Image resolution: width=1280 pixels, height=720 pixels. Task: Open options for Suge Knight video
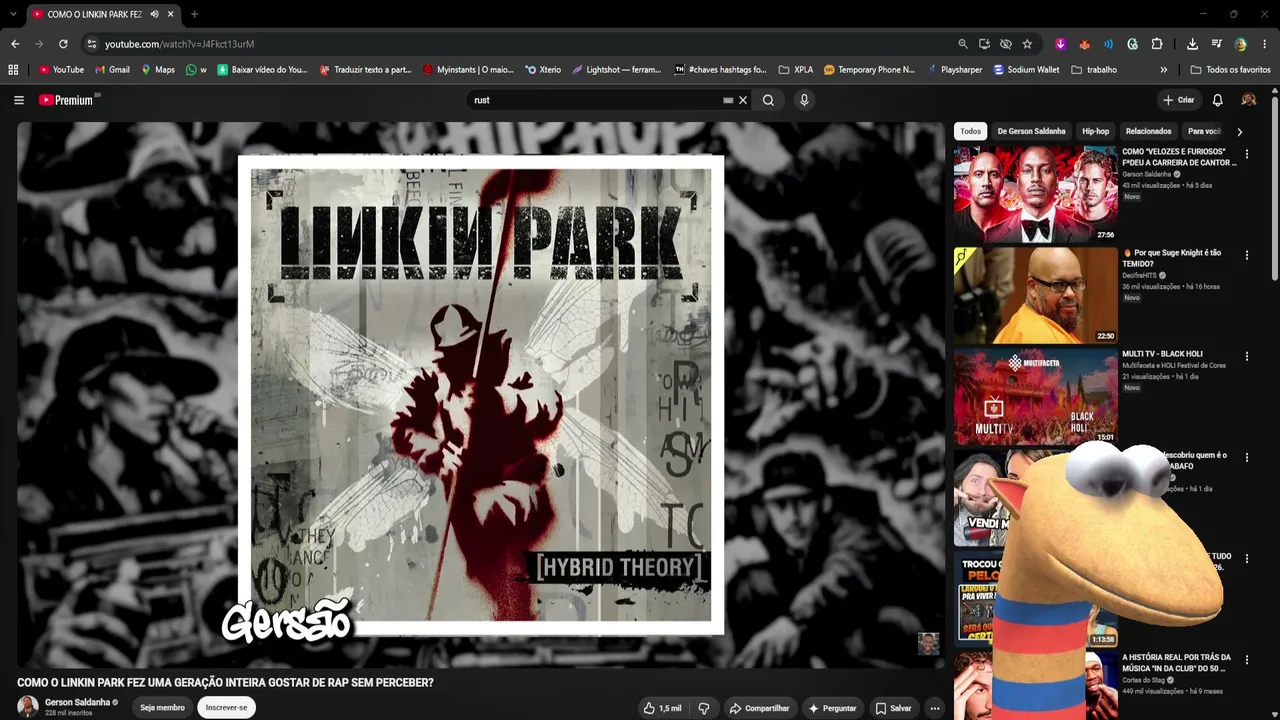point(1246,256)
